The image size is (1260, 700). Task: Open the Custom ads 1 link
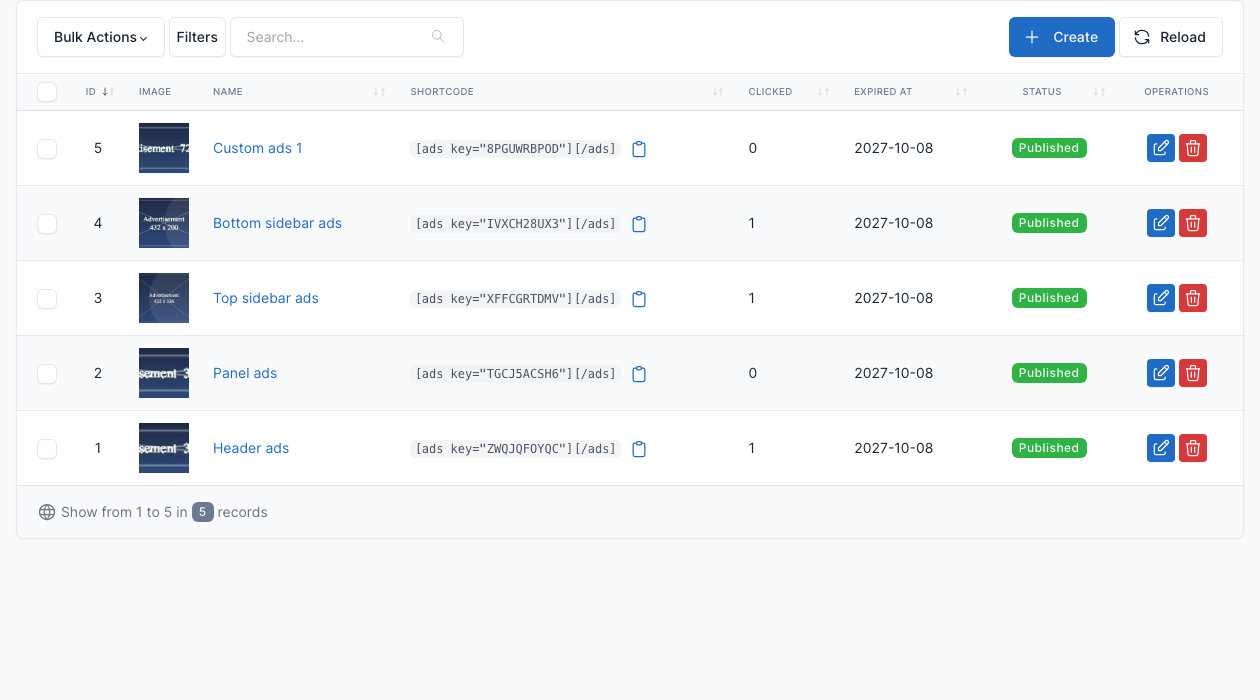tap(258, 148)
